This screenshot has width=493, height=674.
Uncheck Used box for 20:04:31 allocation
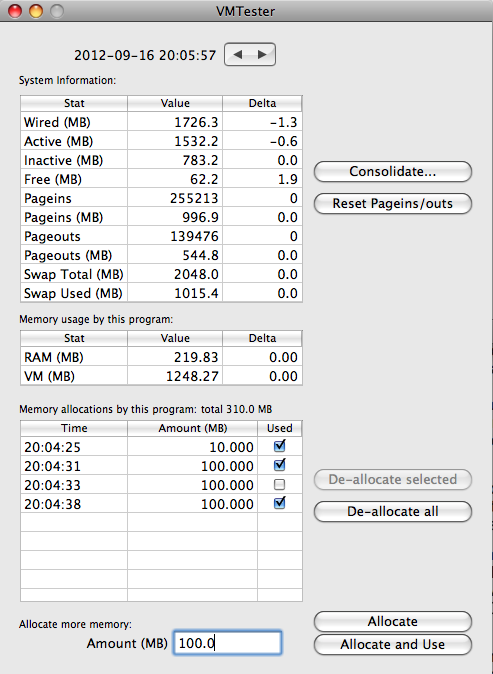[279, 465]
